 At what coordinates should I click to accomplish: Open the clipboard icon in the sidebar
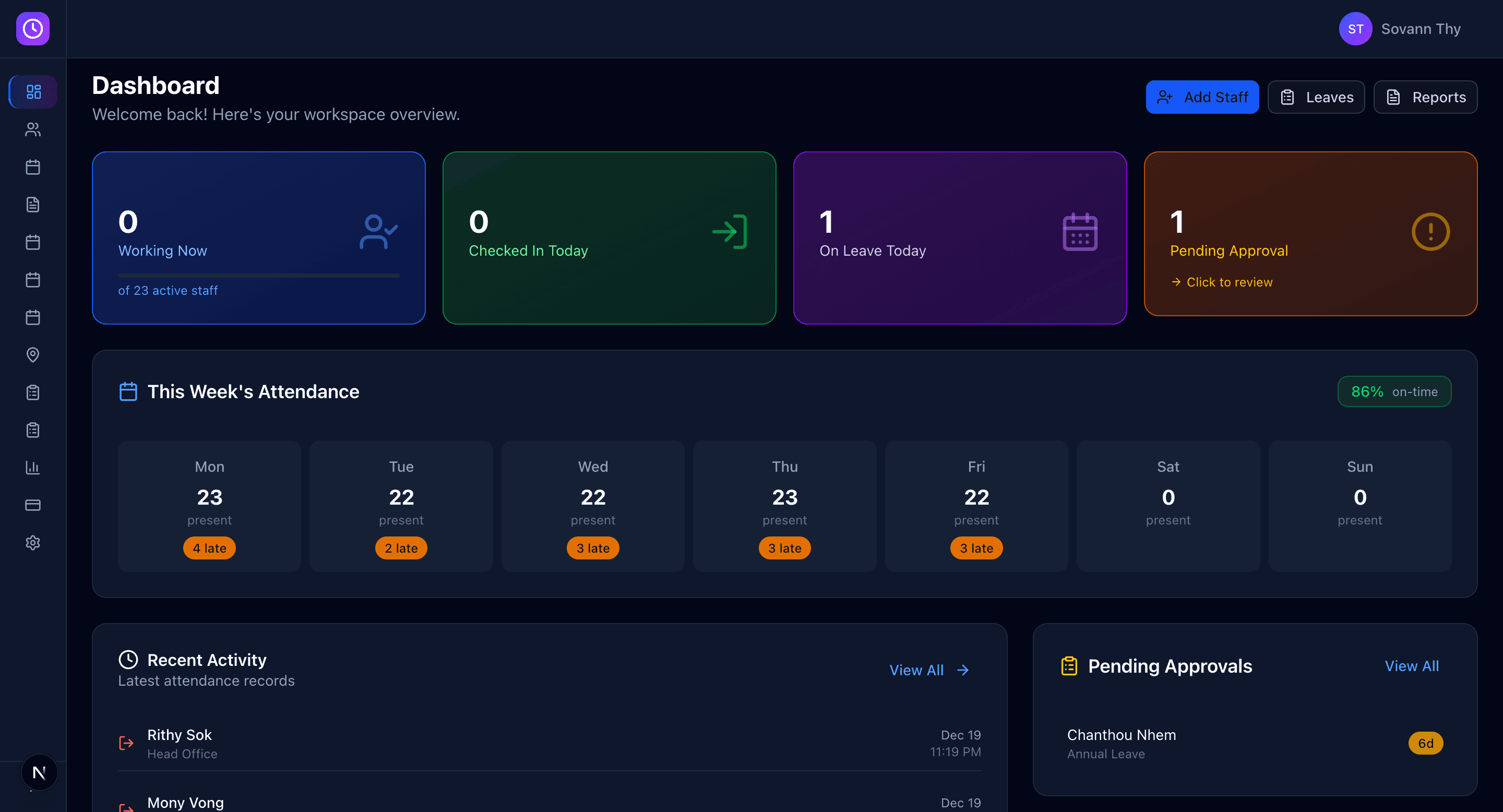coord(33,392)
